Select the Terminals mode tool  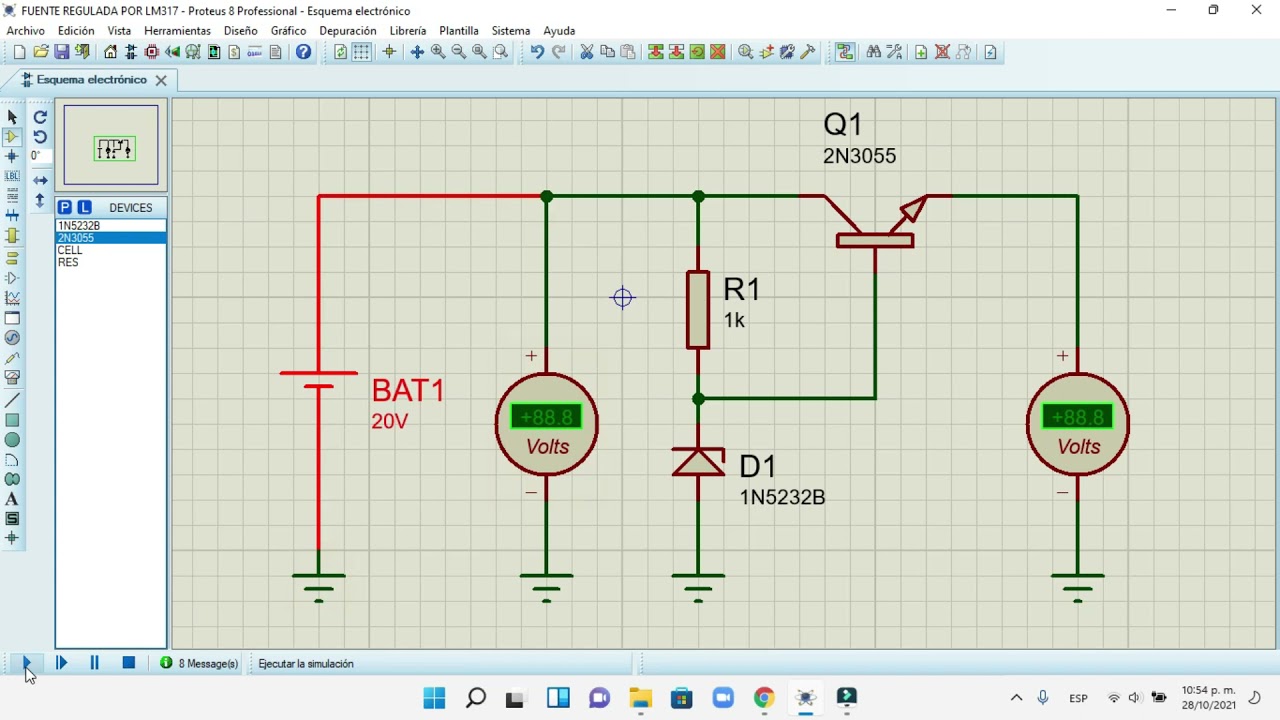point(12,259)
